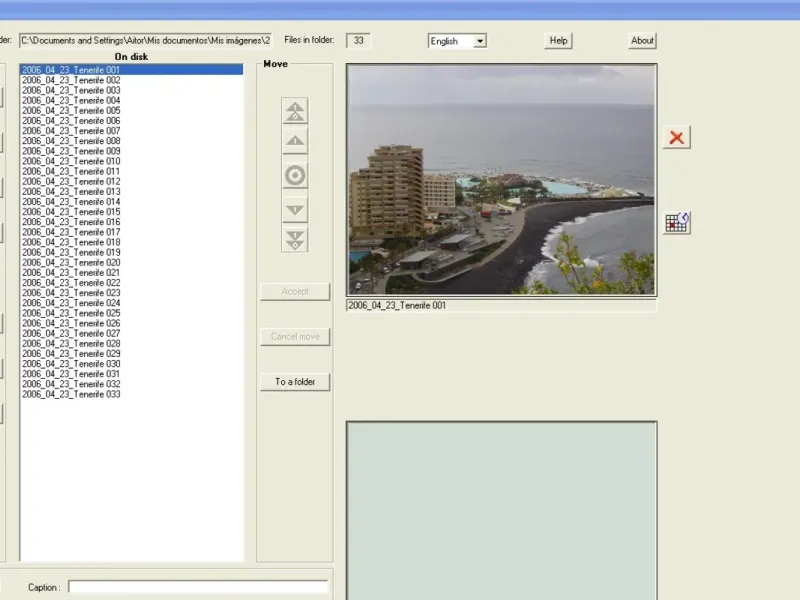Image resolution: width=800 pixels, height=600 pixels.
Task: Click the move-to-top double arrow icon
Action: 295,112
